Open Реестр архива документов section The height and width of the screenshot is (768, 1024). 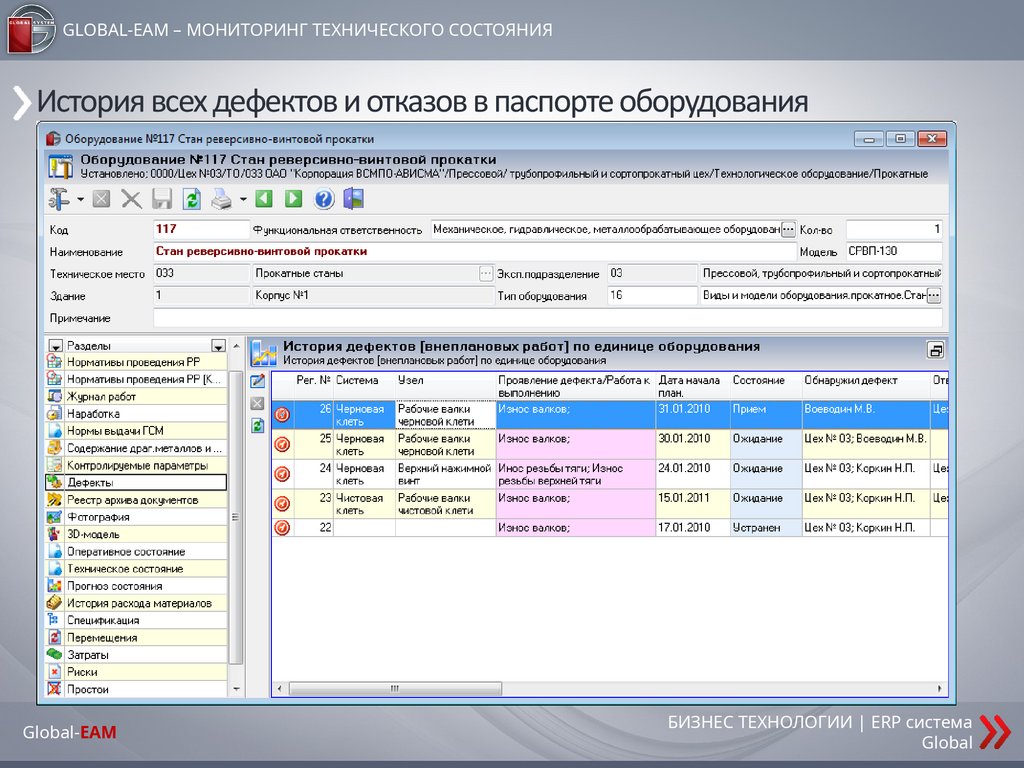136,500
